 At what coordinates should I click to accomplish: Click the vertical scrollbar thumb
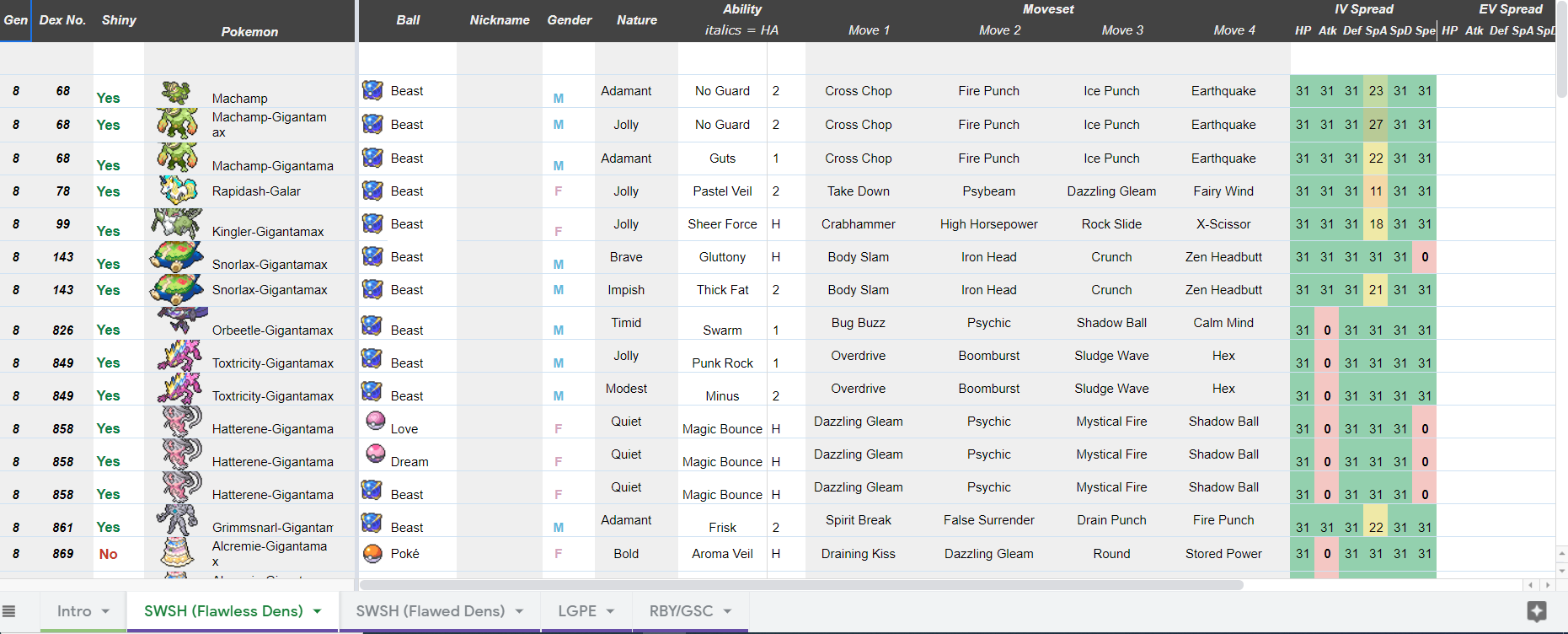pyautogui.click(x=1561, y=51)
